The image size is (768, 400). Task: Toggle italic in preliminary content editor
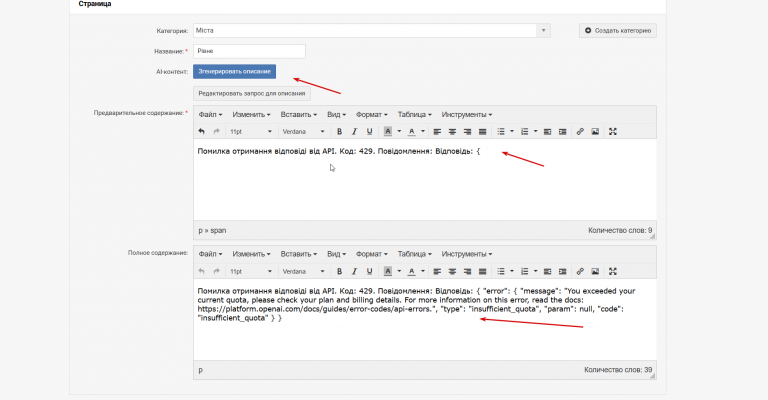pos(355,132)
